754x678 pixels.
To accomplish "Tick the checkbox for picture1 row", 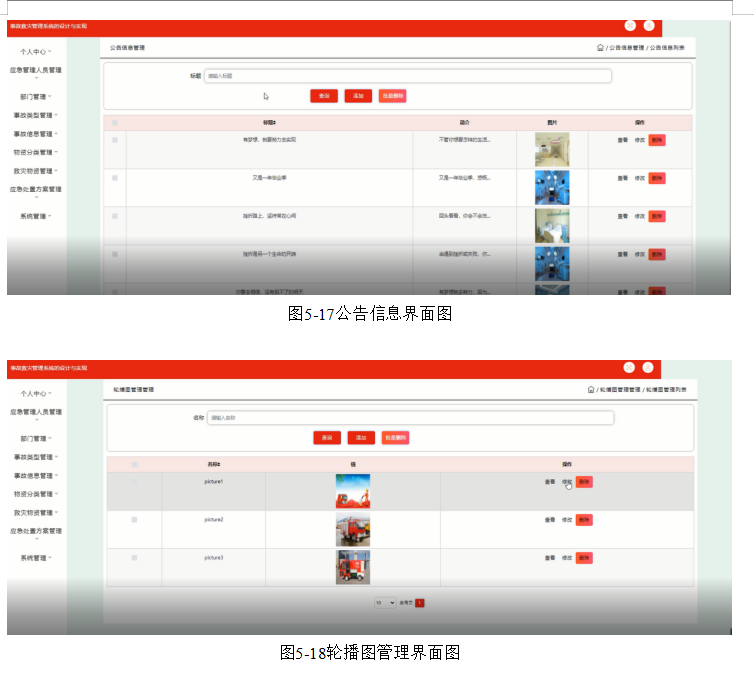I will [135, 481].
